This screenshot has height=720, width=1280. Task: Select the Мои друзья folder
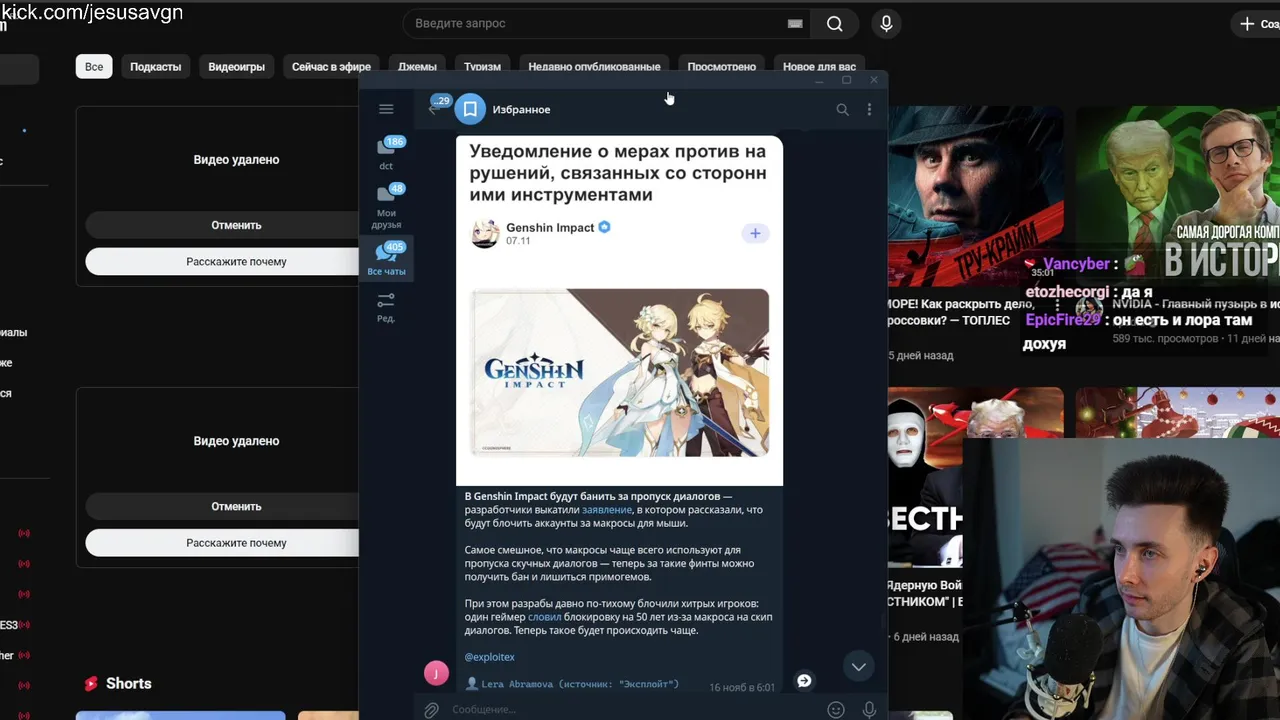pyautogui.click(x=386, y=207)
